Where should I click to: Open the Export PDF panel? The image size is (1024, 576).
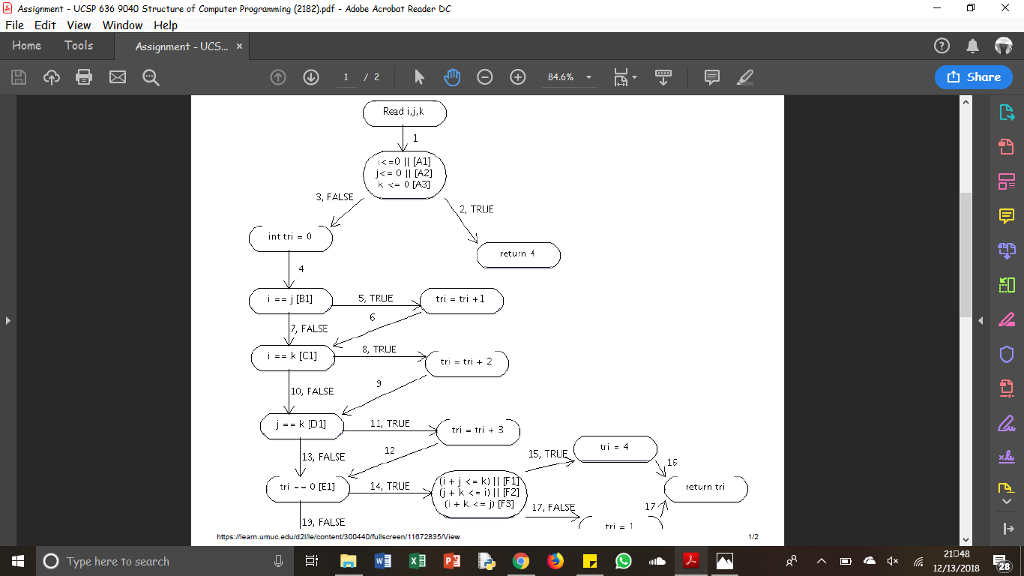pyautogui.click(x=1008, y=113)
